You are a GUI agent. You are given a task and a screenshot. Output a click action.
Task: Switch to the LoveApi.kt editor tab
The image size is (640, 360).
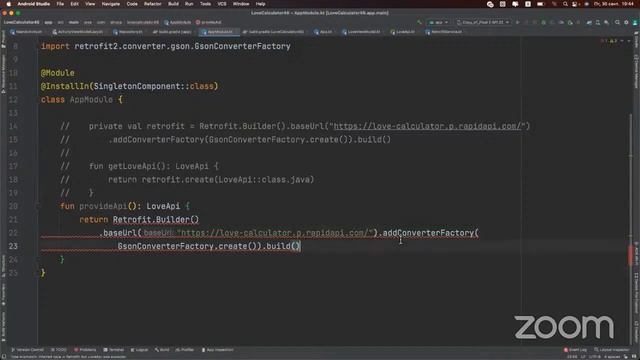coord(402,31)
